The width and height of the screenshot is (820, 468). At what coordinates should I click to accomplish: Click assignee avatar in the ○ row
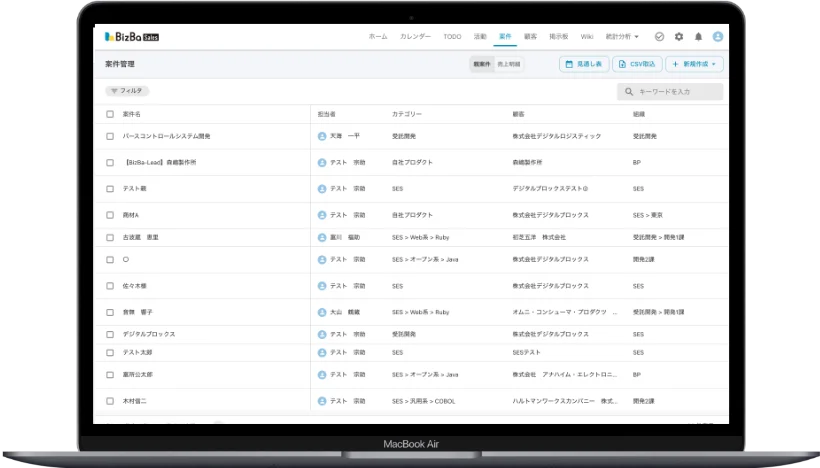pos(322,259)
